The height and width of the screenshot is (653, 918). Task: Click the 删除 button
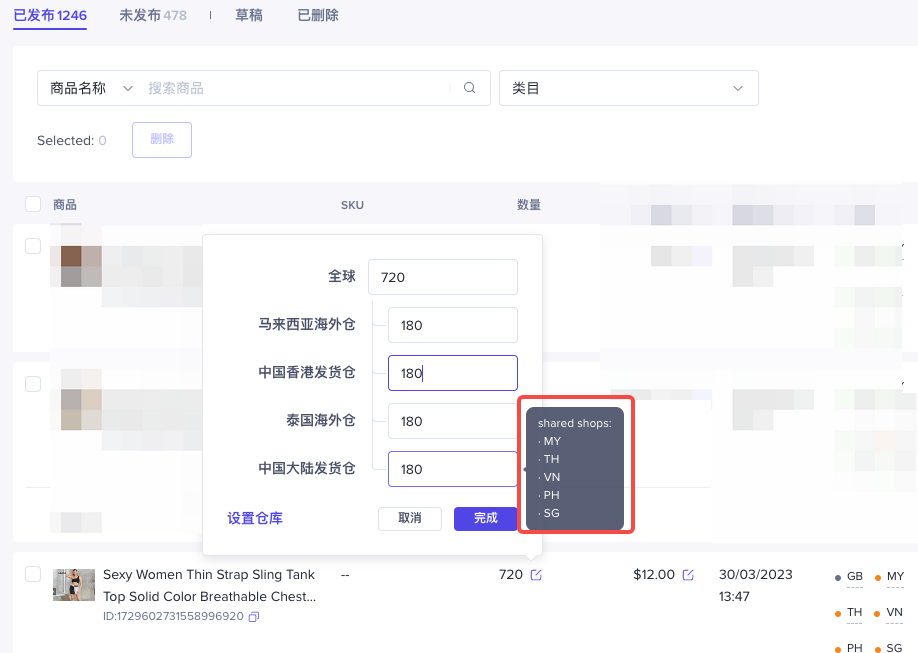(x=161, y=140)
